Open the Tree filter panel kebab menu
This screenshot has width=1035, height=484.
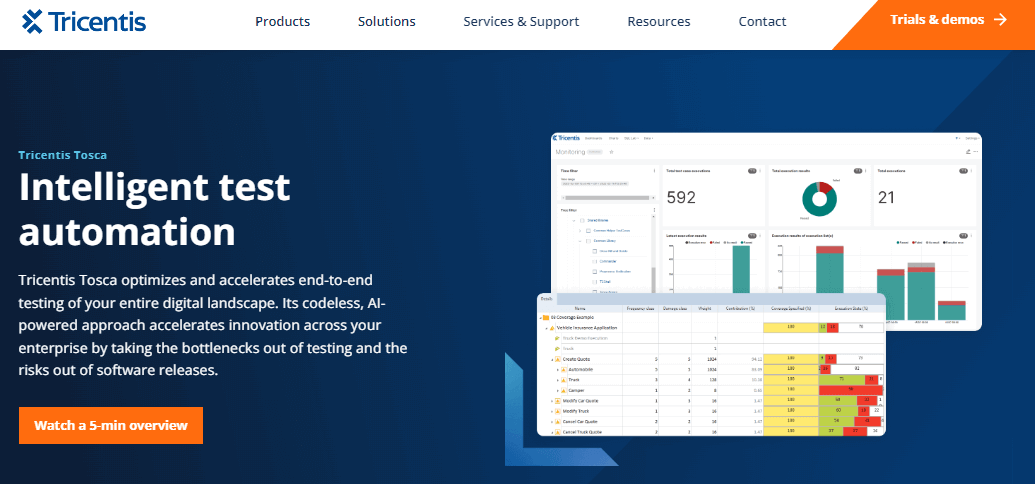[654, 210]
